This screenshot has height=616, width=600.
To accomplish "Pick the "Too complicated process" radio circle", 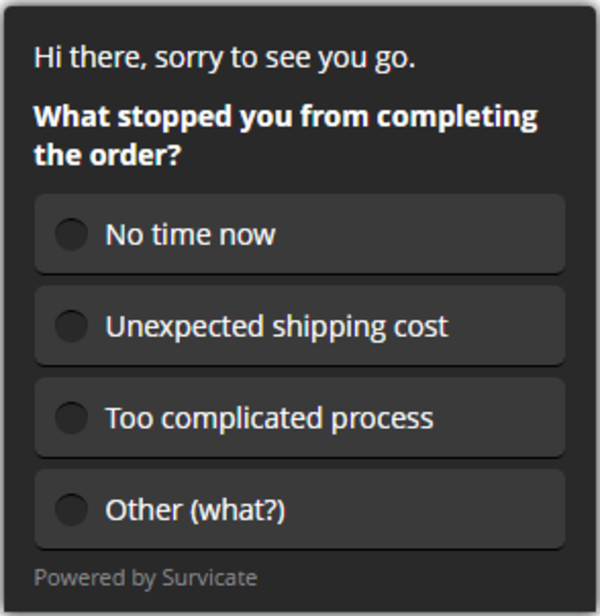I will pyautogui.click(x=71, y=418).
